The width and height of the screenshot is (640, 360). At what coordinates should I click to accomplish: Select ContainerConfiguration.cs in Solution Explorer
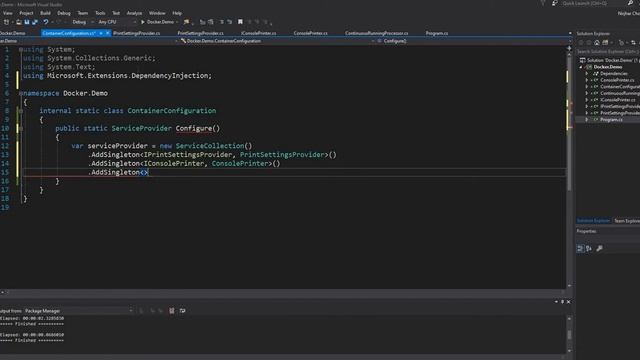click(620, 87)
